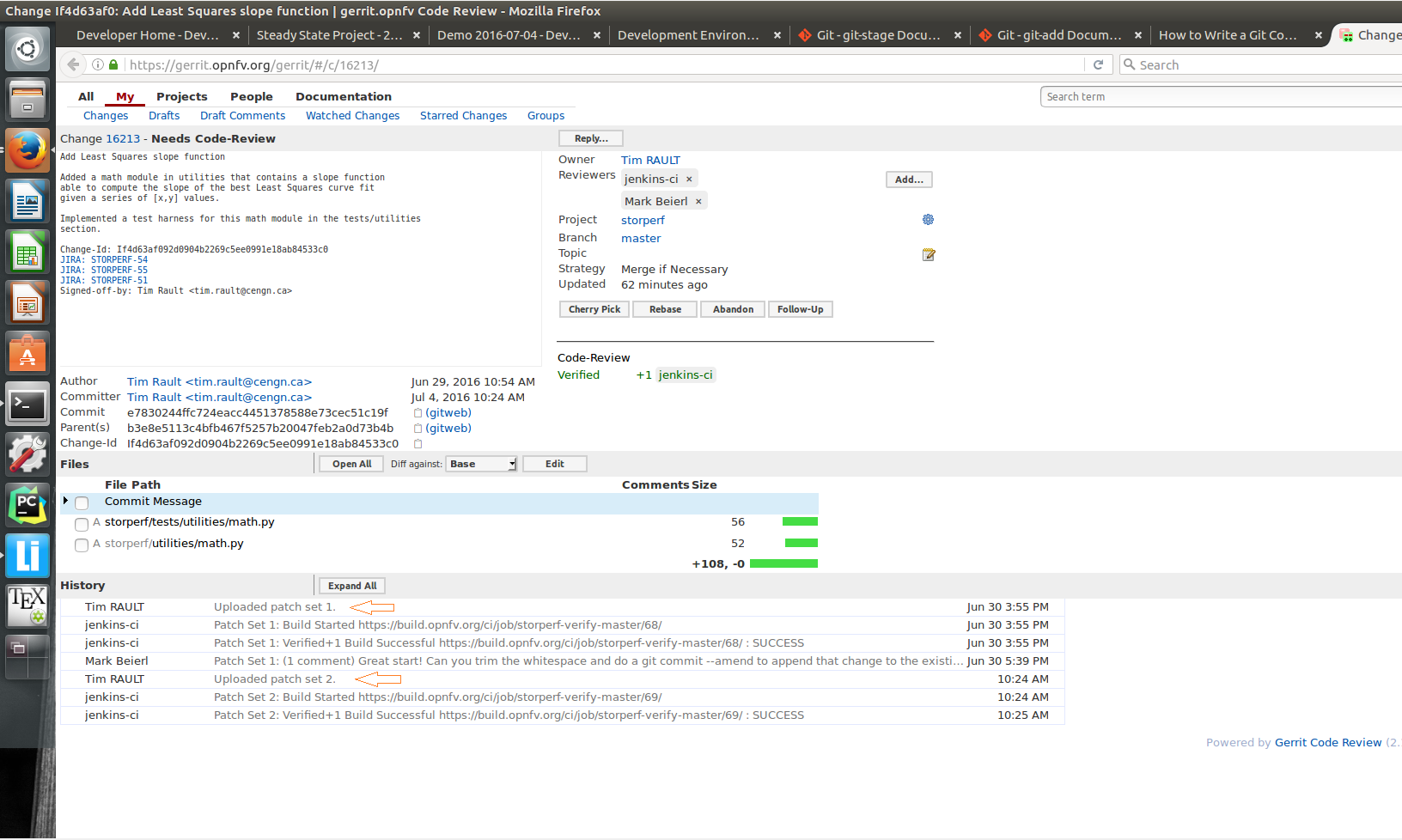Launch Terminal from the dock
Viewport: 1402px width, 840px height.
coord(27,404)
